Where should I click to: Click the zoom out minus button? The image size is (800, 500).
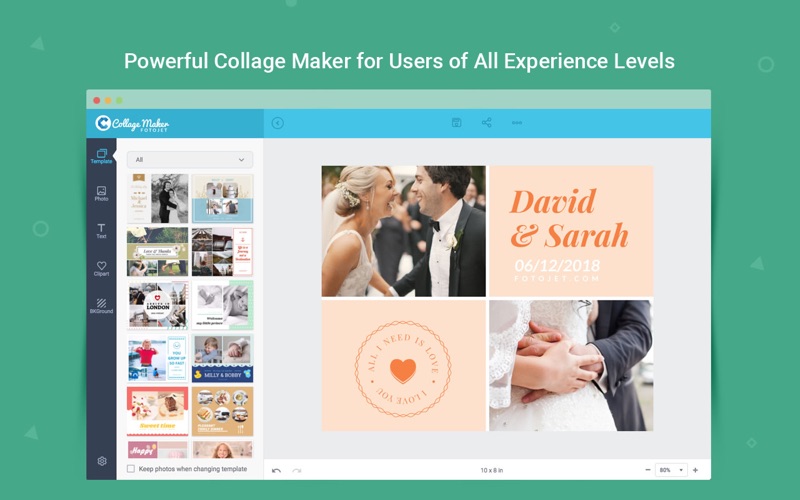click(x=647, y=470)
